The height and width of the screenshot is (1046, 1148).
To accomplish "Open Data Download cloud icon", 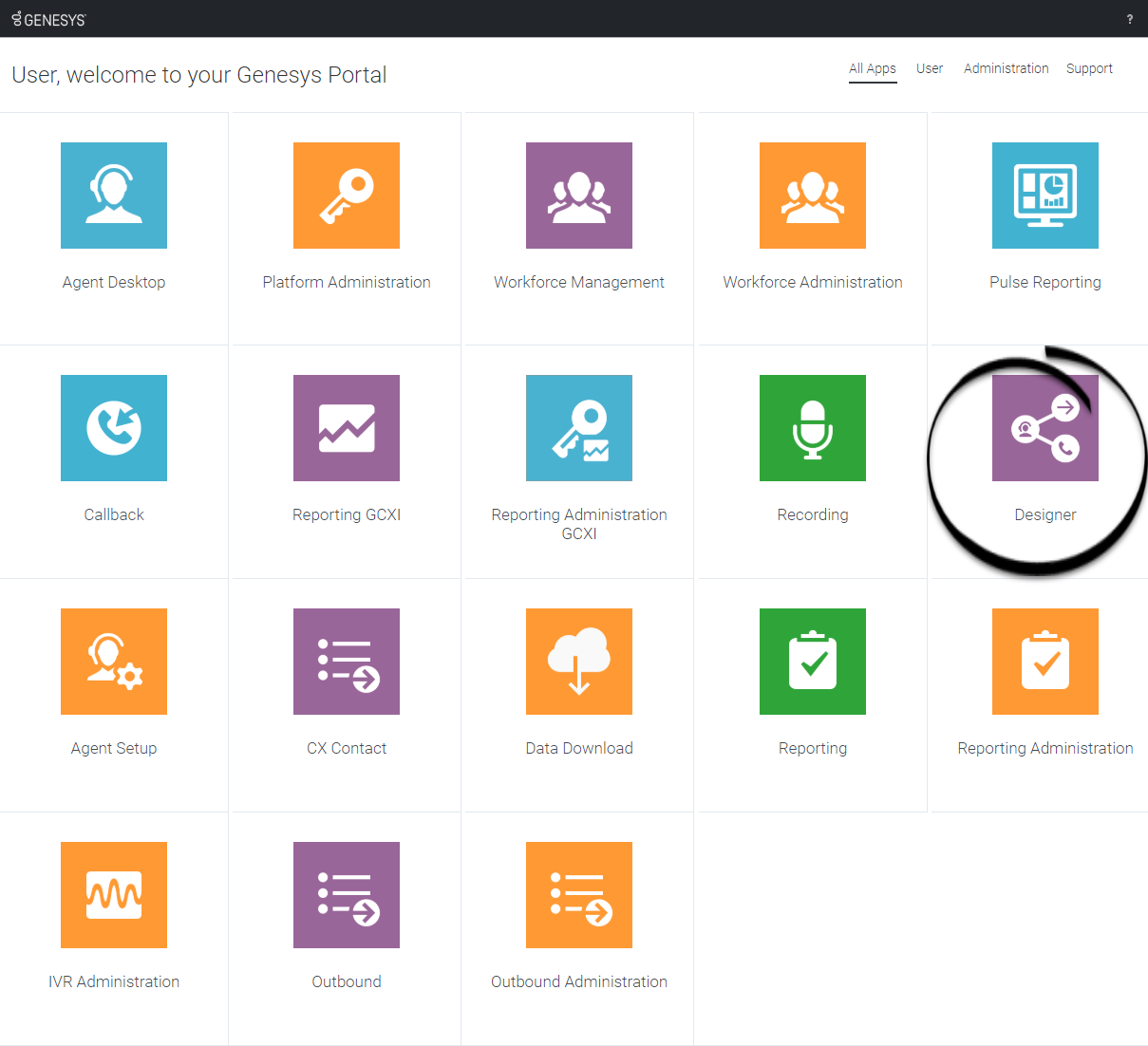I will 579,662.
